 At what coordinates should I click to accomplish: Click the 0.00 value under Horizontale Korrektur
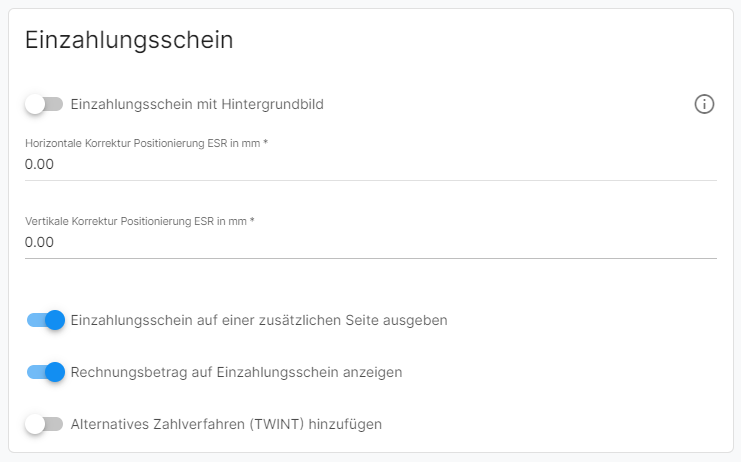39,164
